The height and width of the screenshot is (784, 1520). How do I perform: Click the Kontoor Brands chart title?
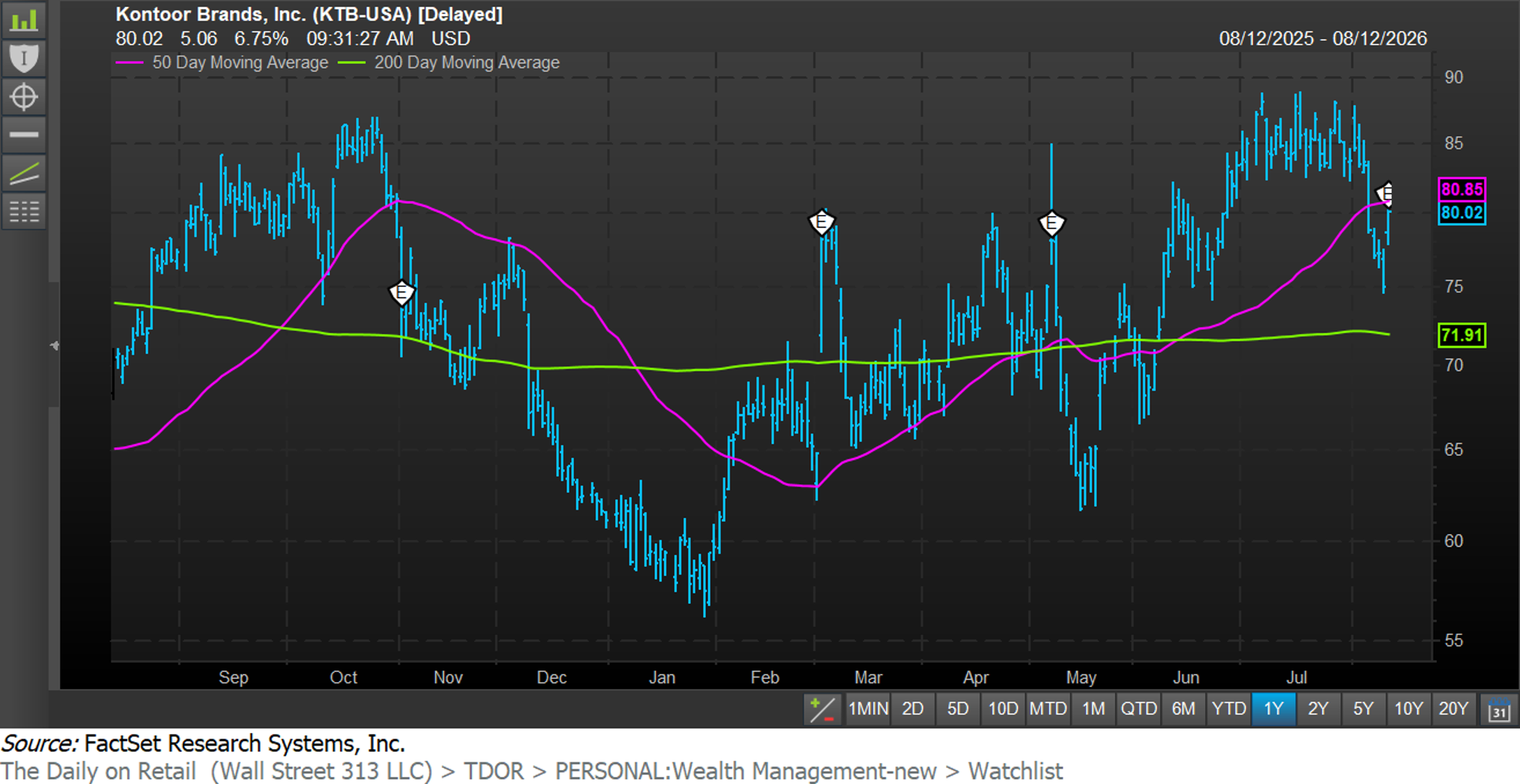click(x=309, y=15)
